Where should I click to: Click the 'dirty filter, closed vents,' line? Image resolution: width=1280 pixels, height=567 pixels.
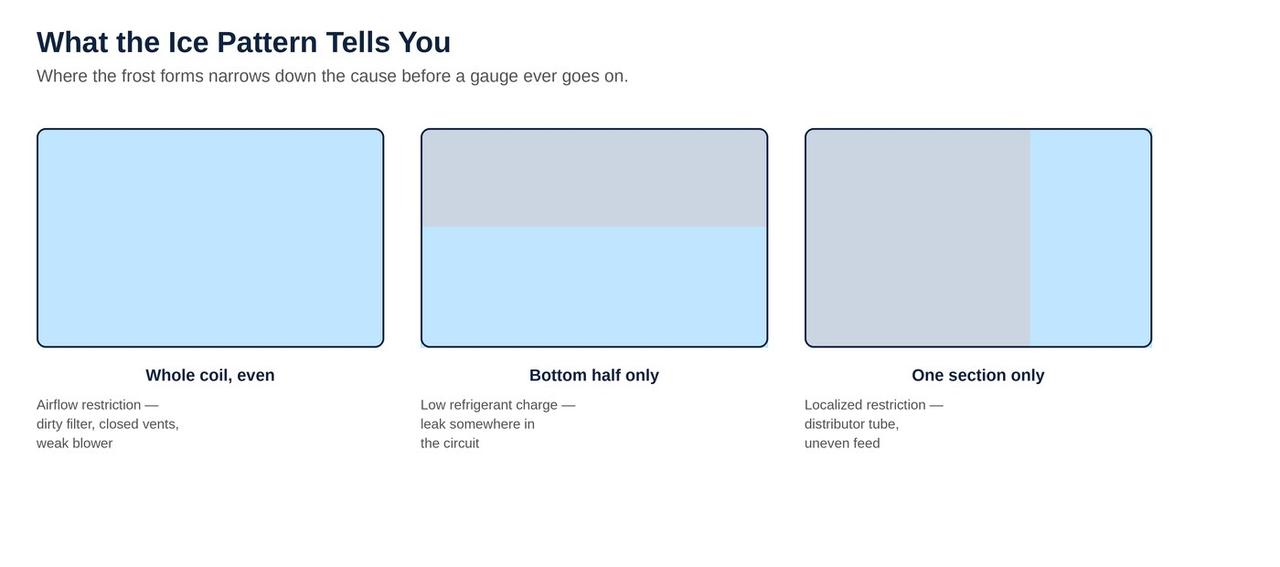[x=108, y=424]
